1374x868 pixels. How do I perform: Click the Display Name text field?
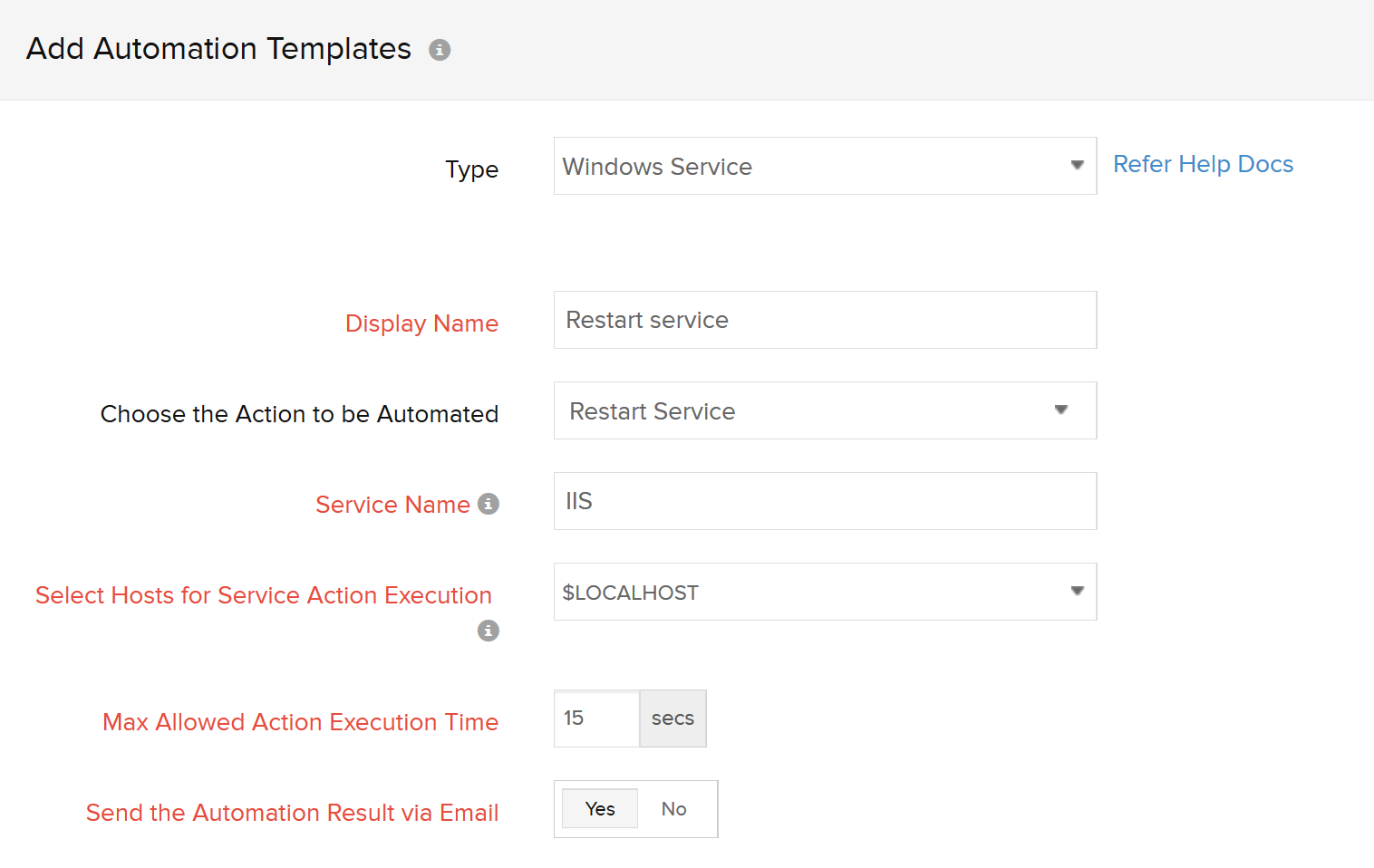(x=825, y=320)
